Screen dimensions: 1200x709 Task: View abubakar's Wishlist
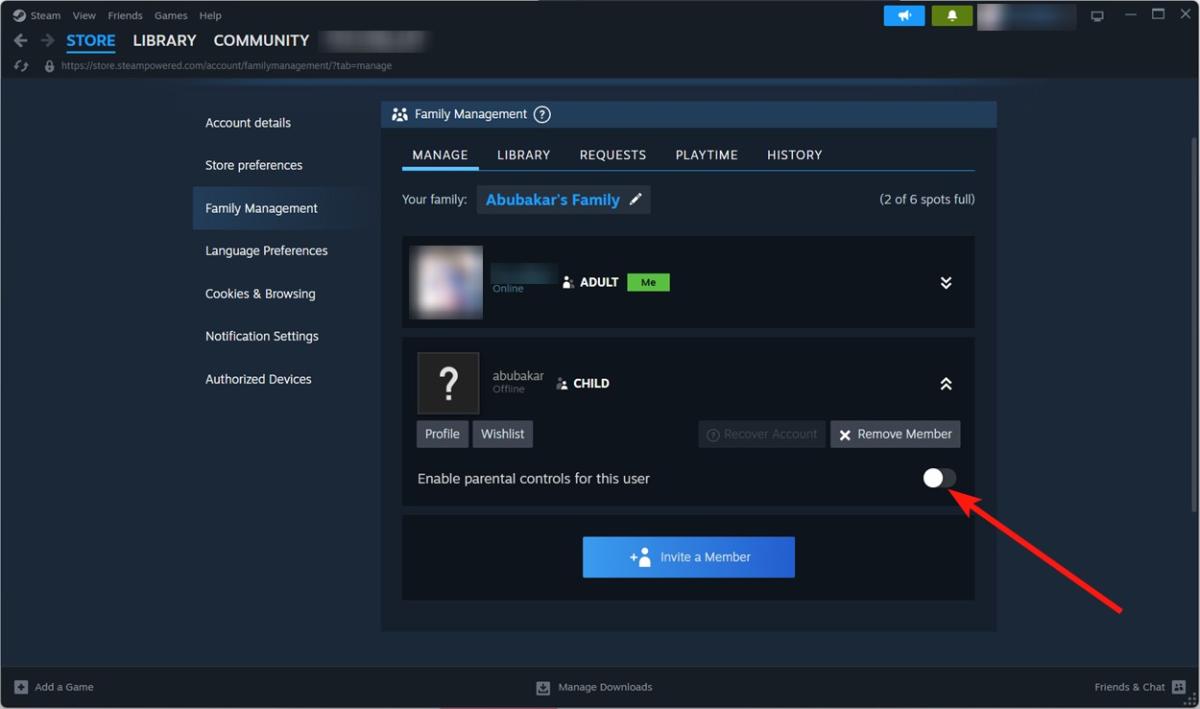(502, 433)
